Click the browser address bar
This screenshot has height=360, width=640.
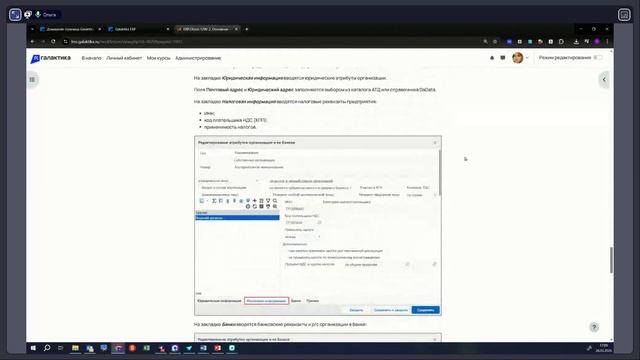pos(269,42)
